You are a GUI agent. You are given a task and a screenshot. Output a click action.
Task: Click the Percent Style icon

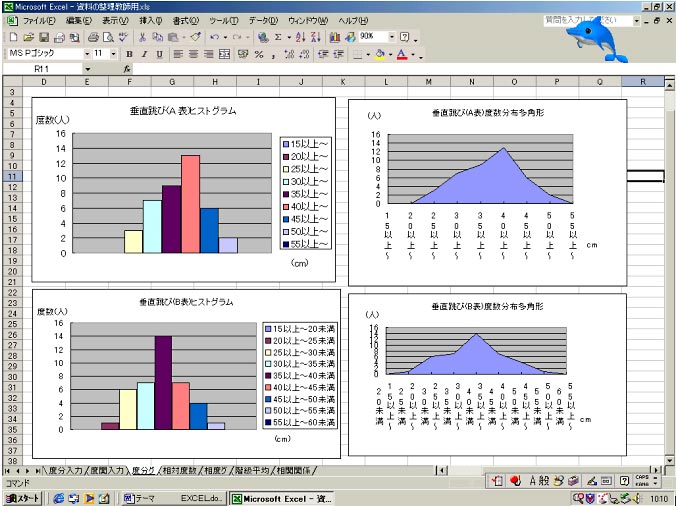click(258, 54)
